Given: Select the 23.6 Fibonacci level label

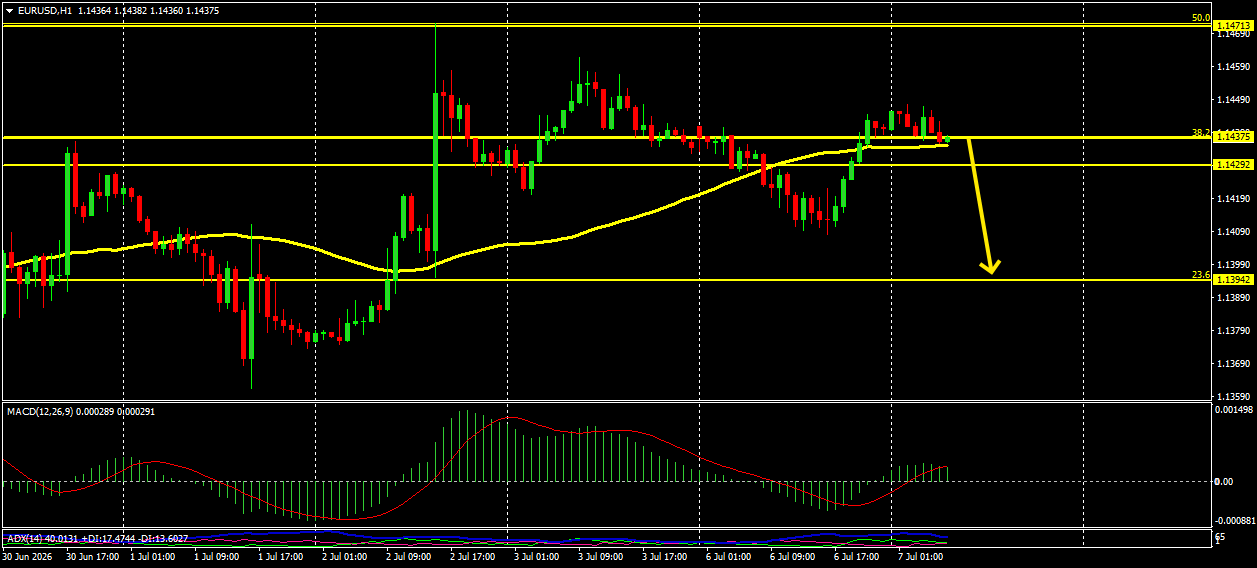Looking at the screenshot, I should 1201,274.
